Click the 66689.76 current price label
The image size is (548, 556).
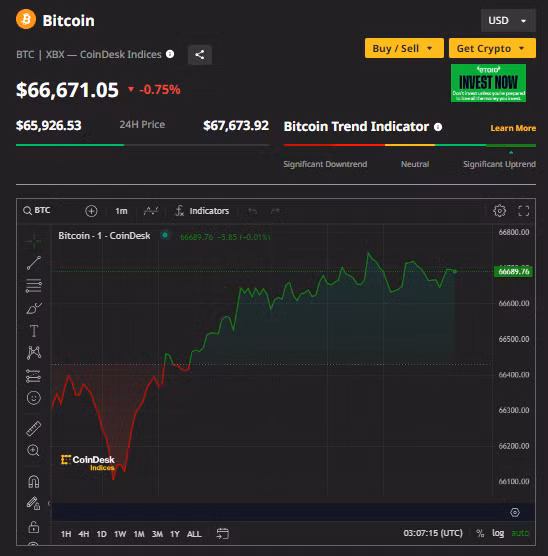513,272
